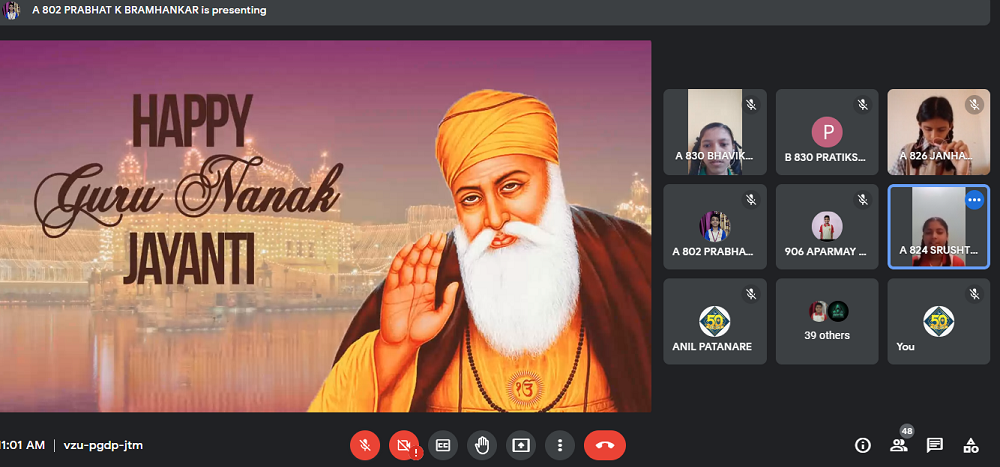Toggle closed captions
The height and width of the screenshot is (467, 1000).
pos(443,445)
